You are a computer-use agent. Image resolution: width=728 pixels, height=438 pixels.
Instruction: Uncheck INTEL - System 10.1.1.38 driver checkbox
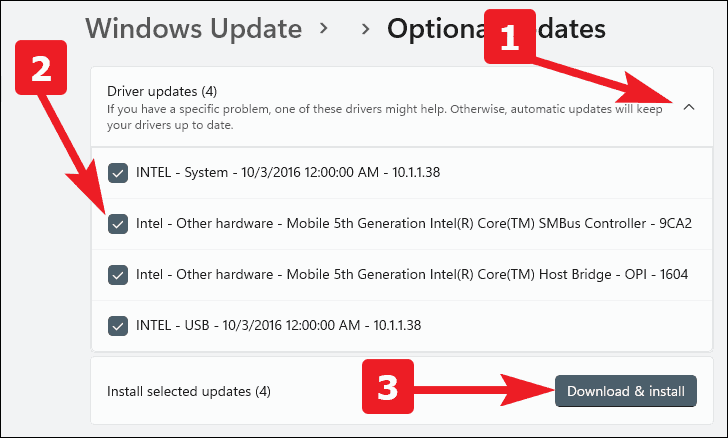point(118,173)
